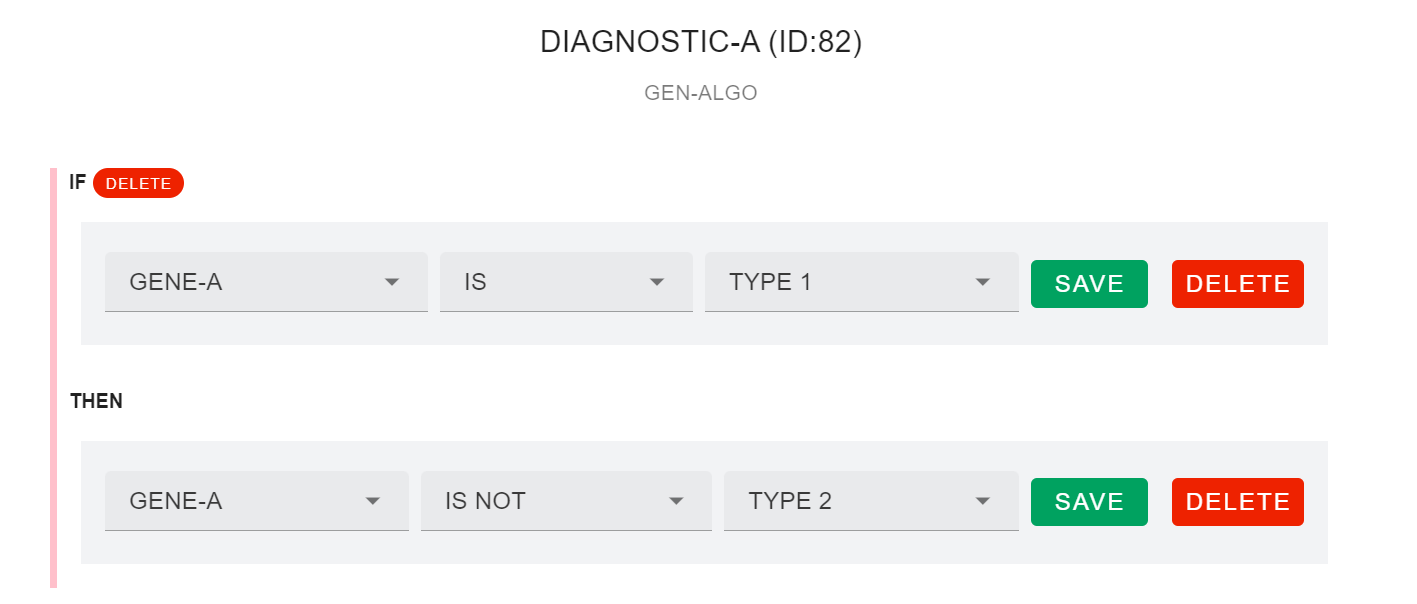Click the dropdown arrow beside GENE-A in IF row
Viewport: 1417px width, 604px height.
(x=392, y=282)
